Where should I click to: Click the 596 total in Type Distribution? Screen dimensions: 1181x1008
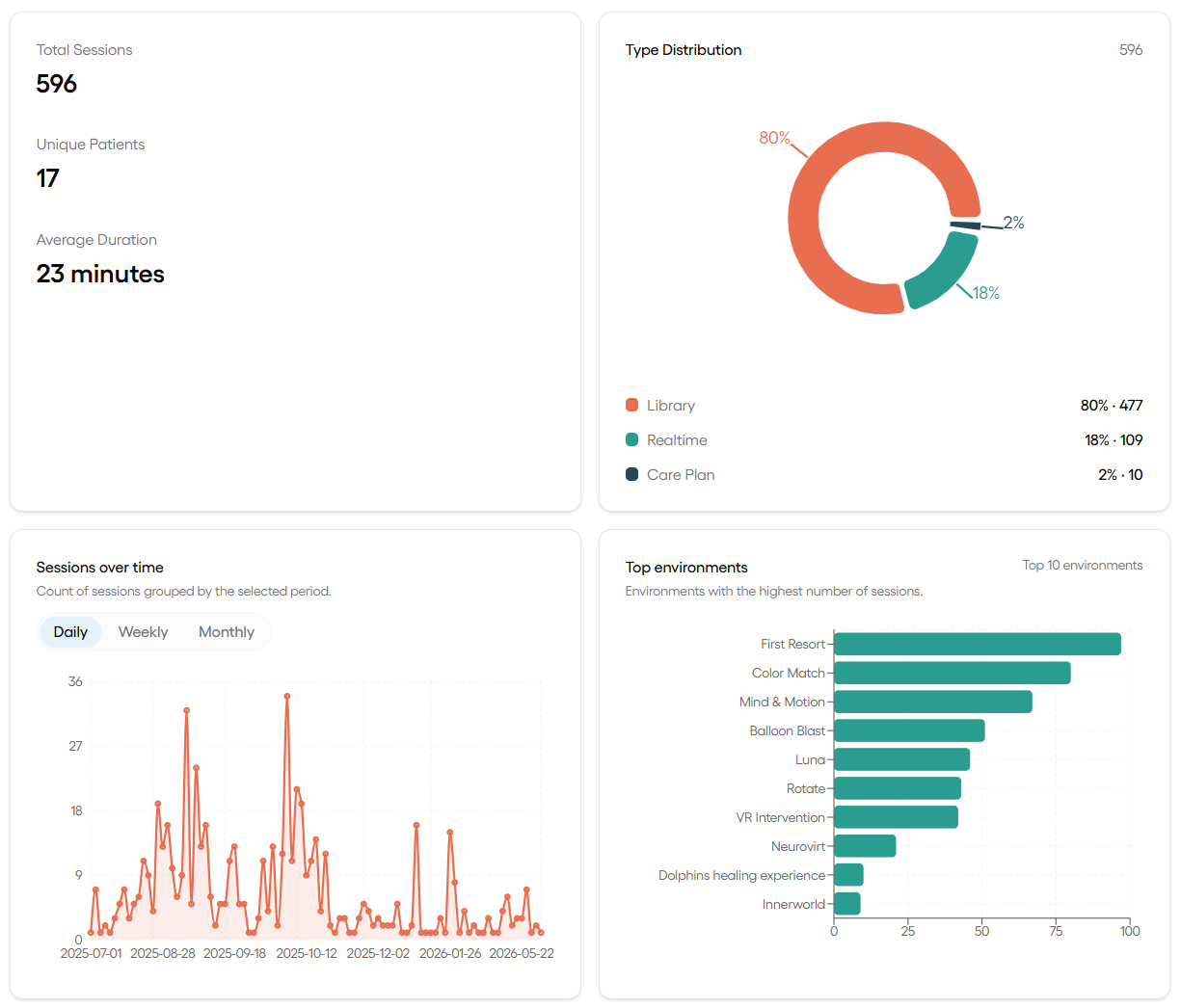1131,50
